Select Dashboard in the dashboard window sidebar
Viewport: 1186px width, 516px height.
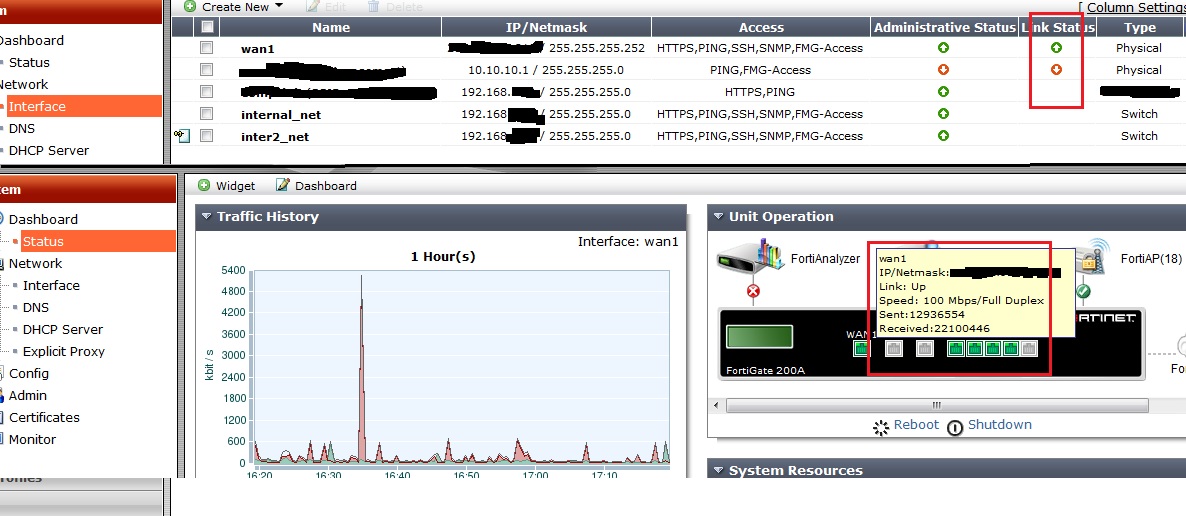click(43, 219)
